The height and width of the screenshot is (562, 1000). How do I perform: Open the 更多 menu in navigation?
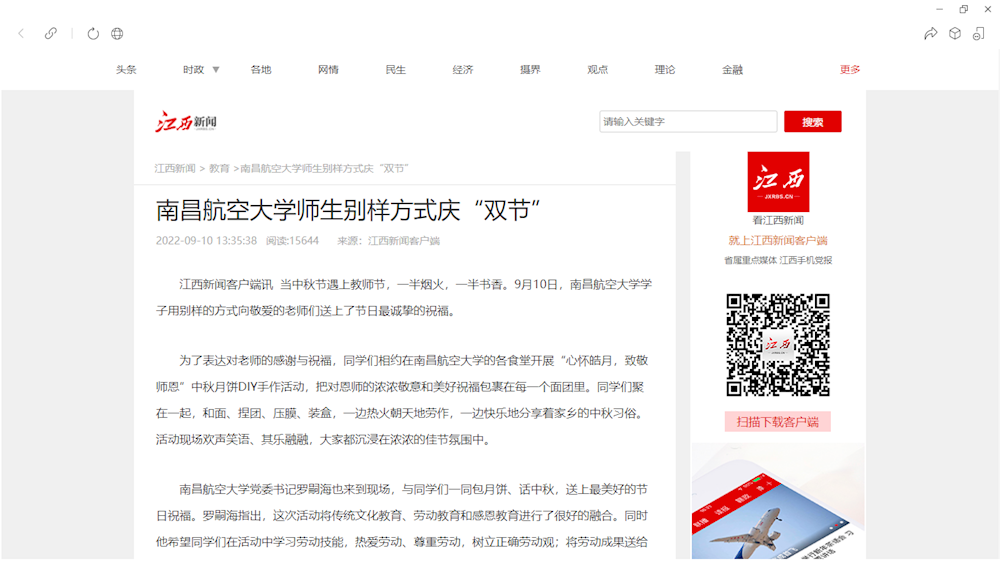pos(850,69)
